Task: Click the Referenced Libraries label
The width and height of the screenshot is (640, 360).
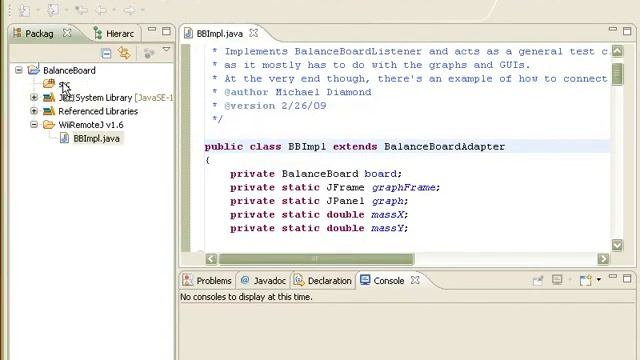Action: tap(98, 111)
